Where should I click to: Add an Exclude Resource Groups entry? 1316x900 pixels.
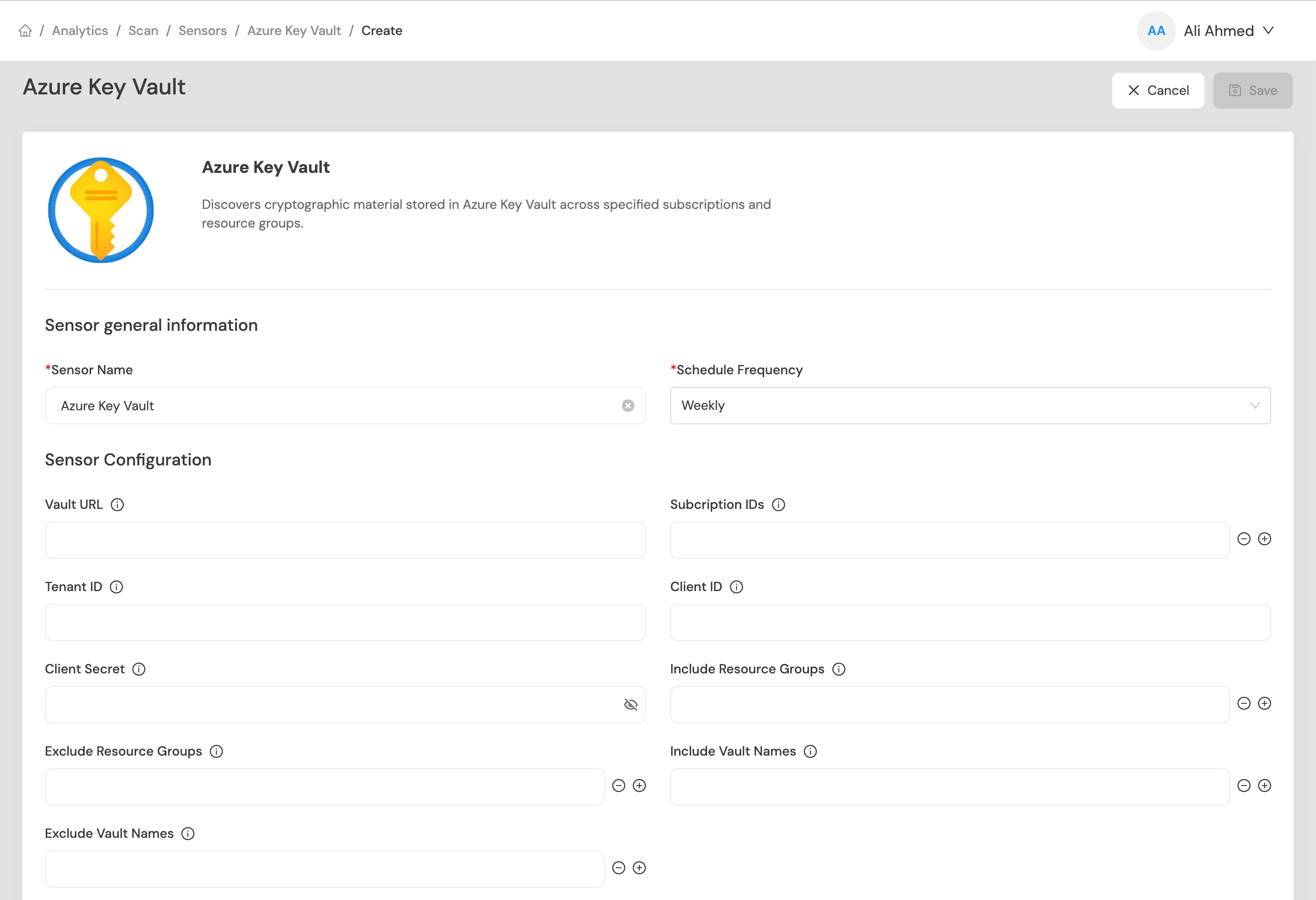(x=639, y=786)
